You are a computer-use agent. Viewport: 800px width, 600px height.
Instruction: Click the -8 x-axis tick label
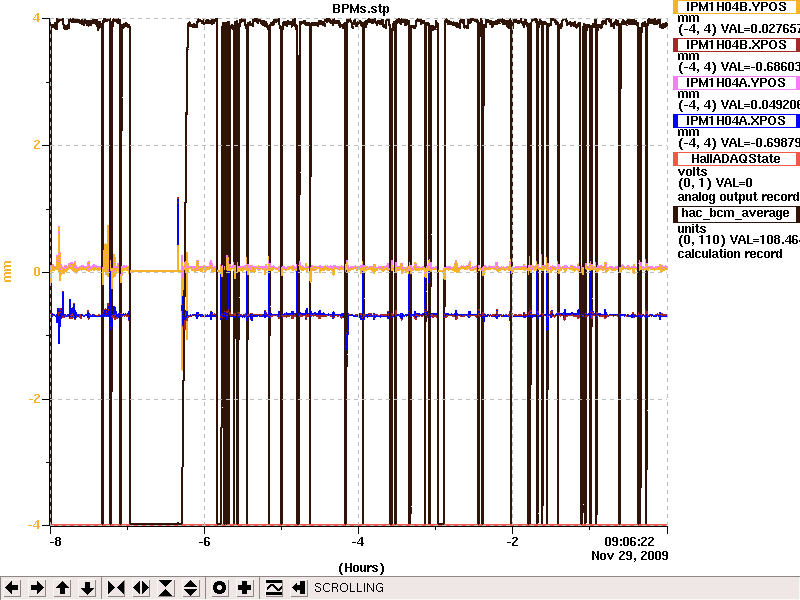(x=56, y=541)
